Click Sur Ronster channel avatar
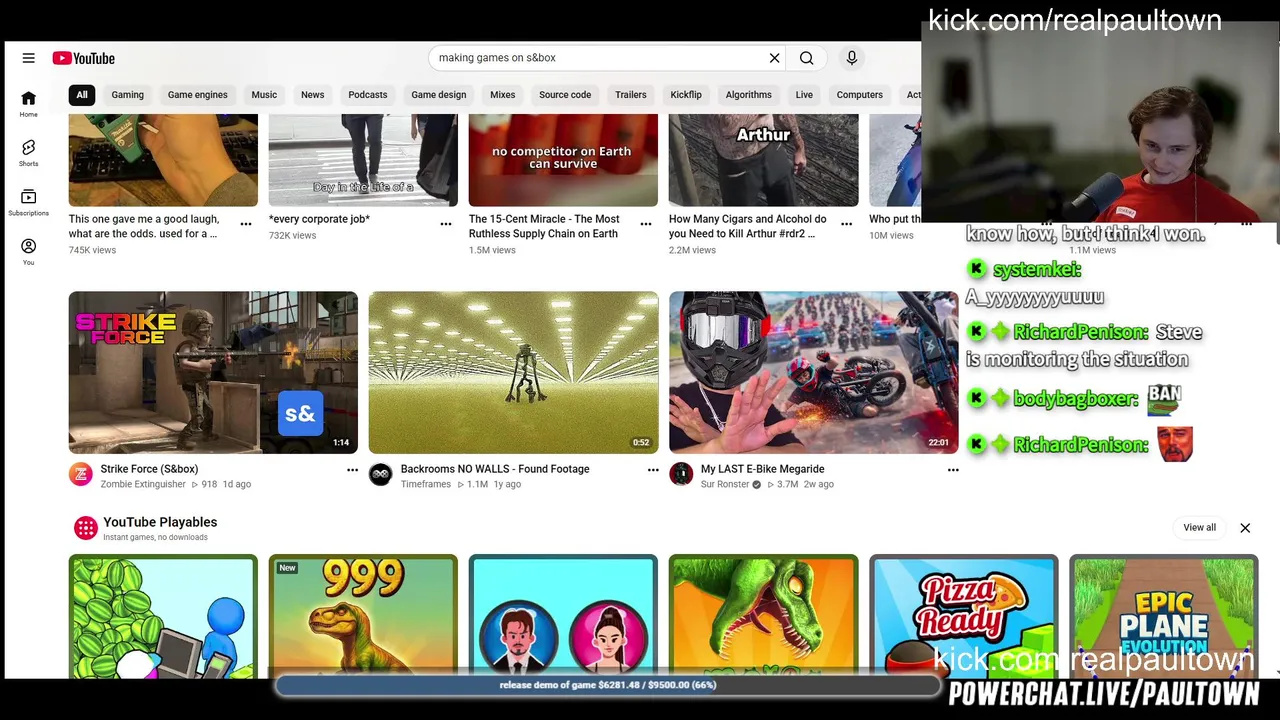The width and height of the screenshot is (1280, 720). point(681,475)
